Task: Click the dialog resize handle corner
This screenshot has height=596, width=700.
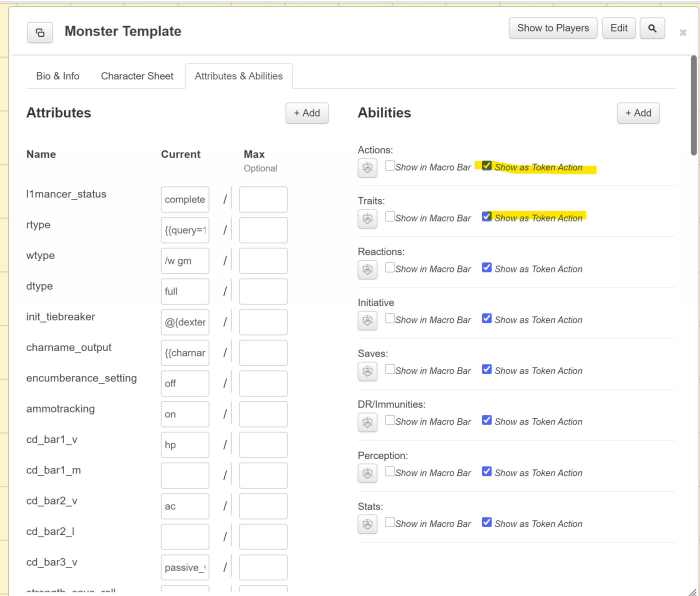Action: click(x=692, y=591)
